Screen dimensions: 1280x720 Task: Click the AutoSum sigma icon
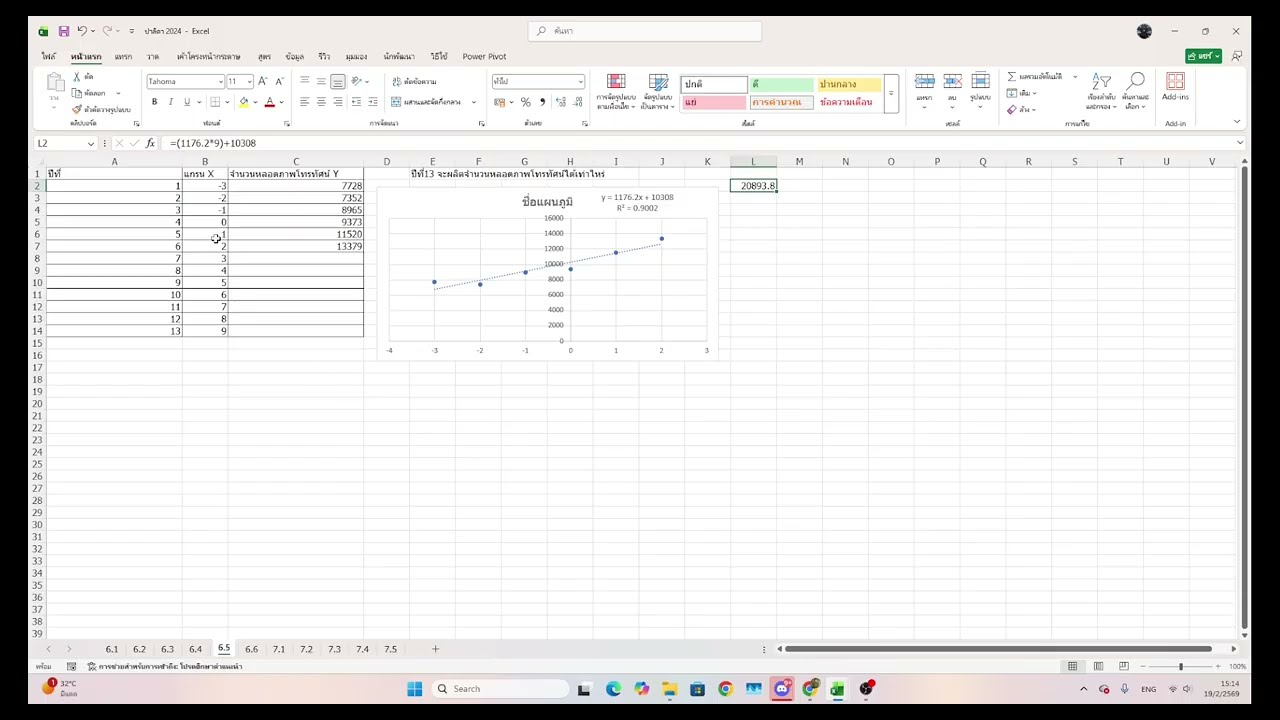(x=1012, y=77)
